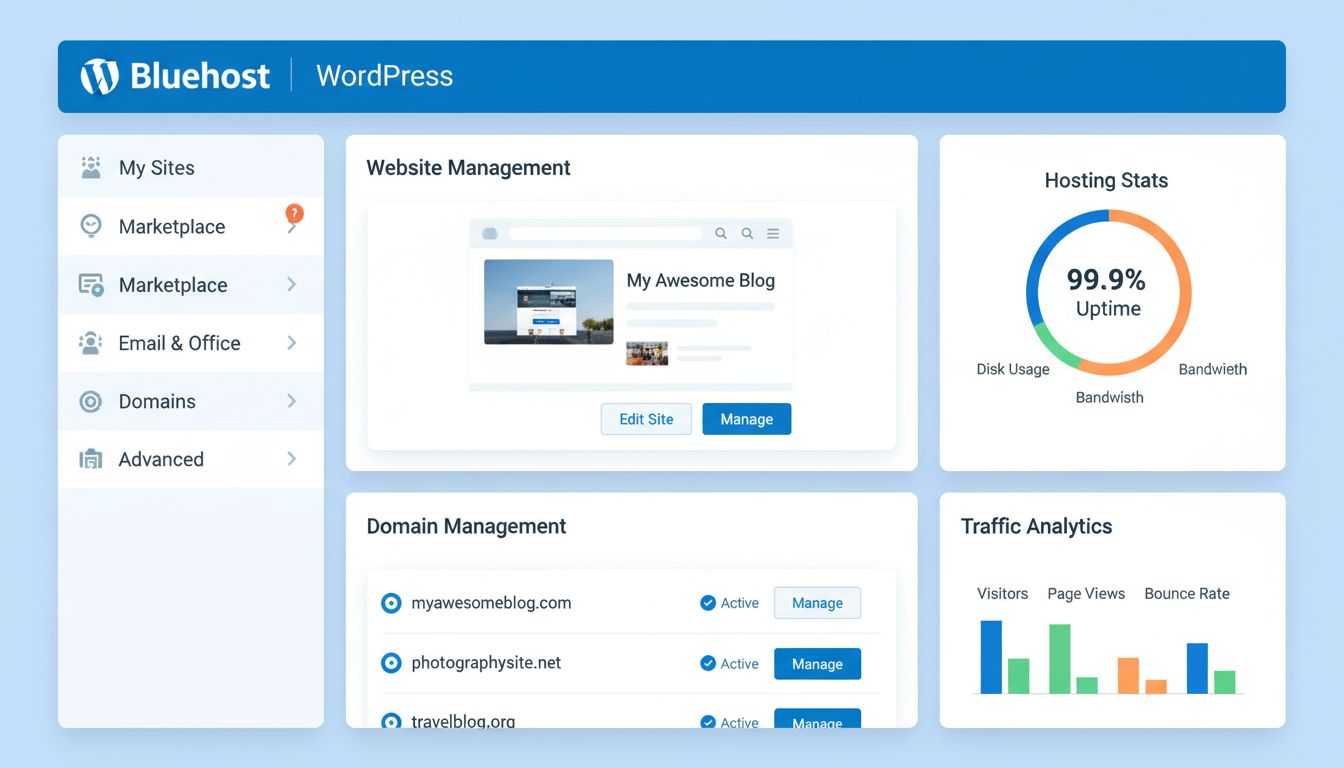Click the magnifier icon next to the preview address field

pyautogui.click(x=721, y=233)
